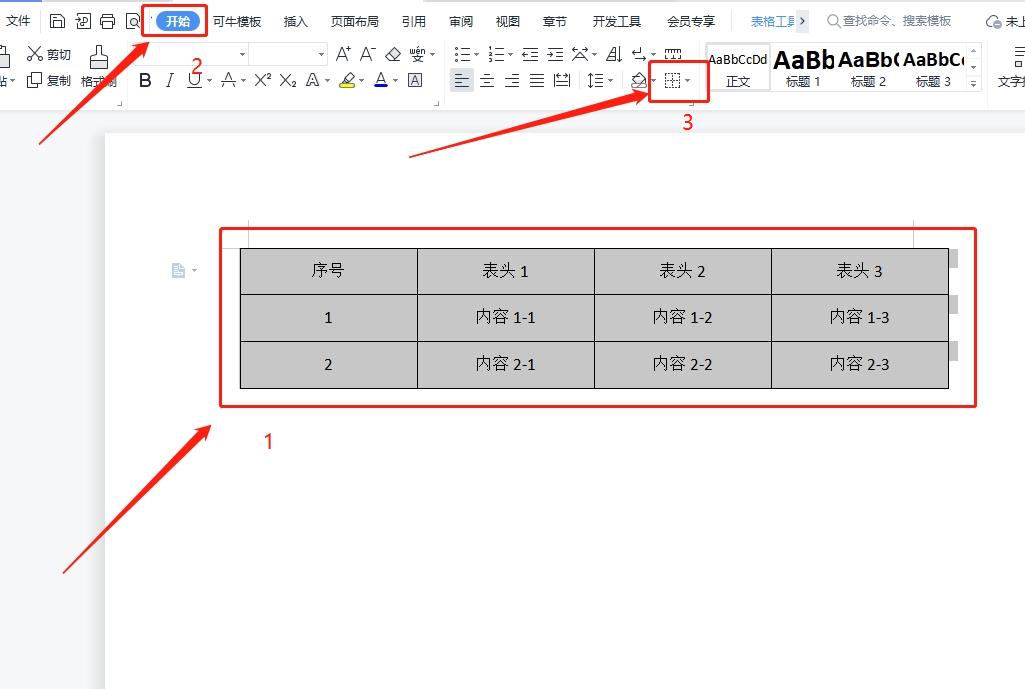Switch to the 插入 tab
Image resolution: width=1025 pixels, height=689 pixels.
pos(295,22)
